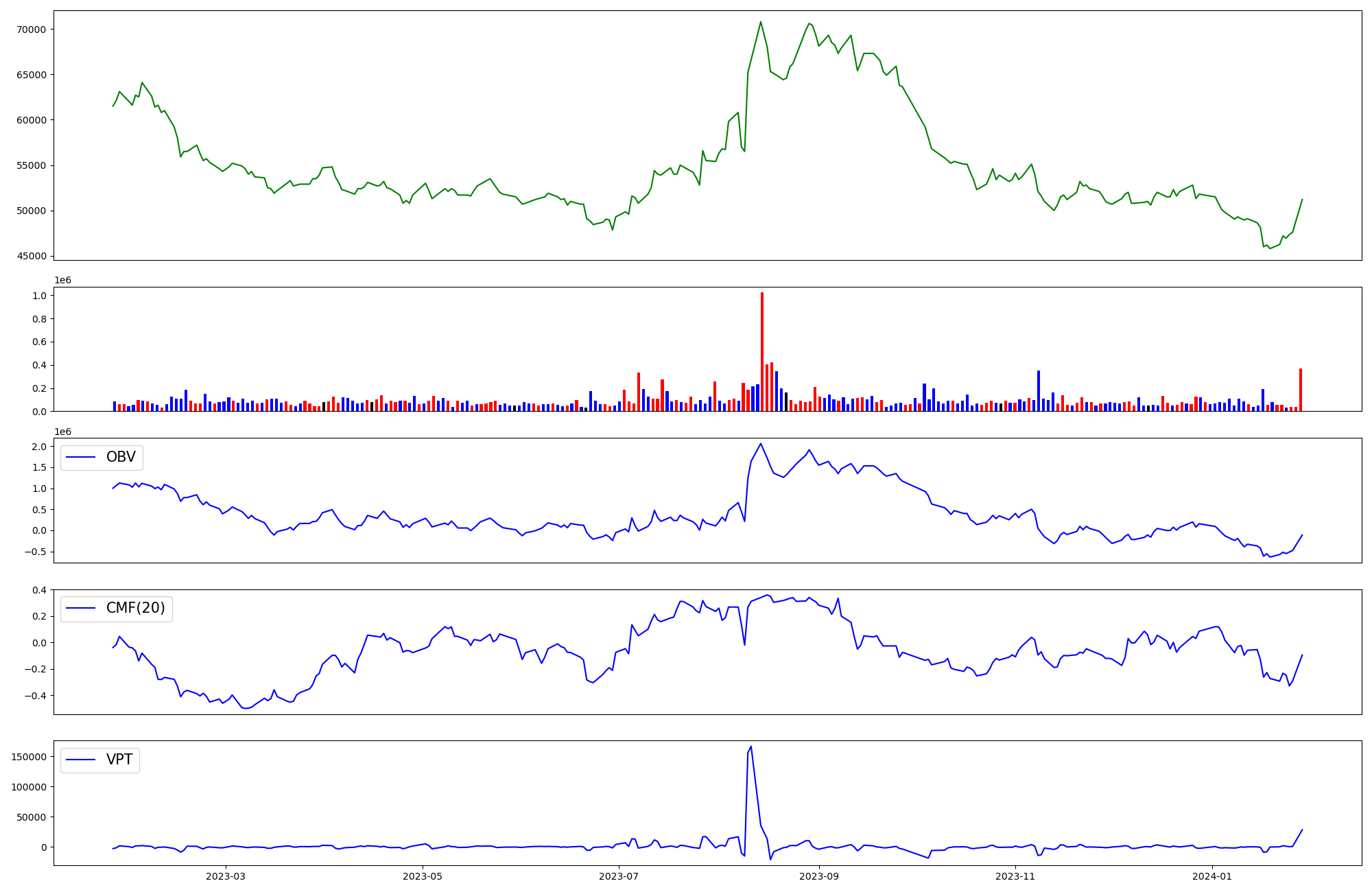
Task: Click the tallest red volume bar
Action: click(x=761, y=350)
